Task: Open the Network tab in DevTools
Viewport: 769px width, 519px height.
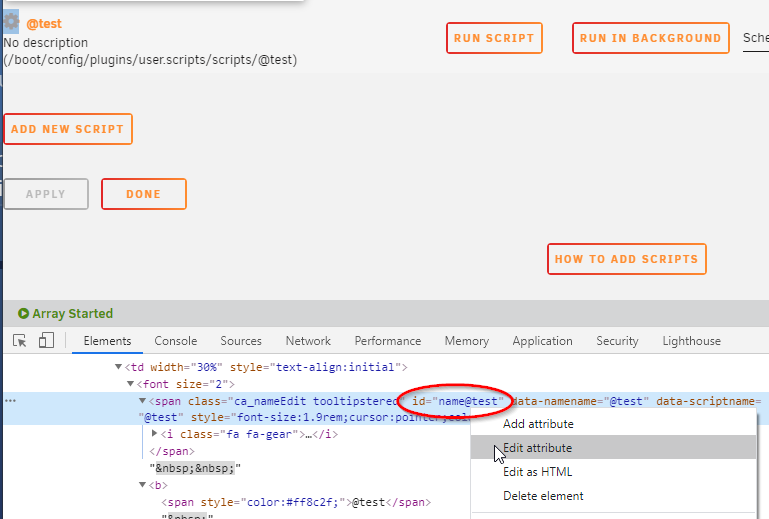Action: tap(308, 340)
